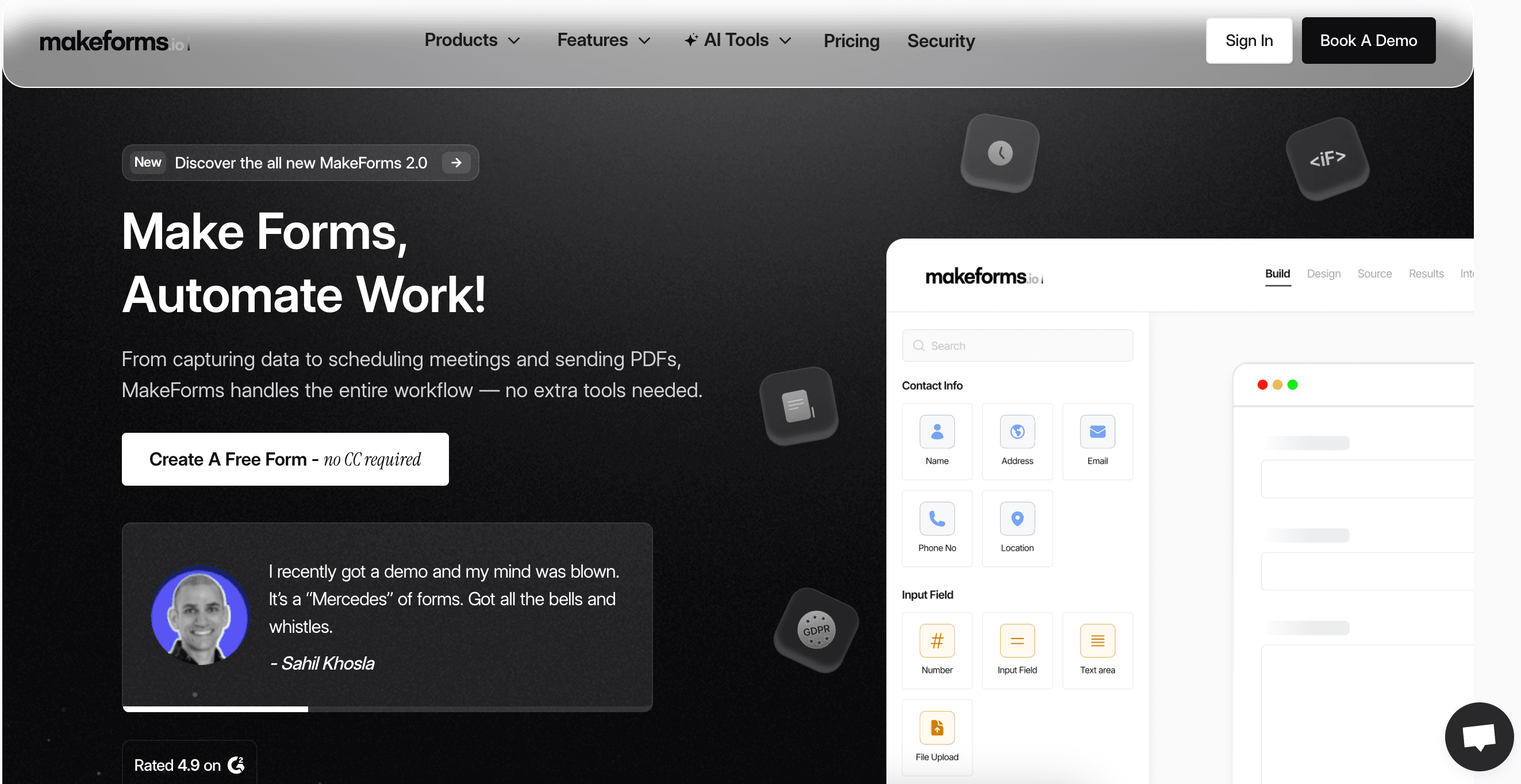Click the Email field icon

click(1097, 432)
